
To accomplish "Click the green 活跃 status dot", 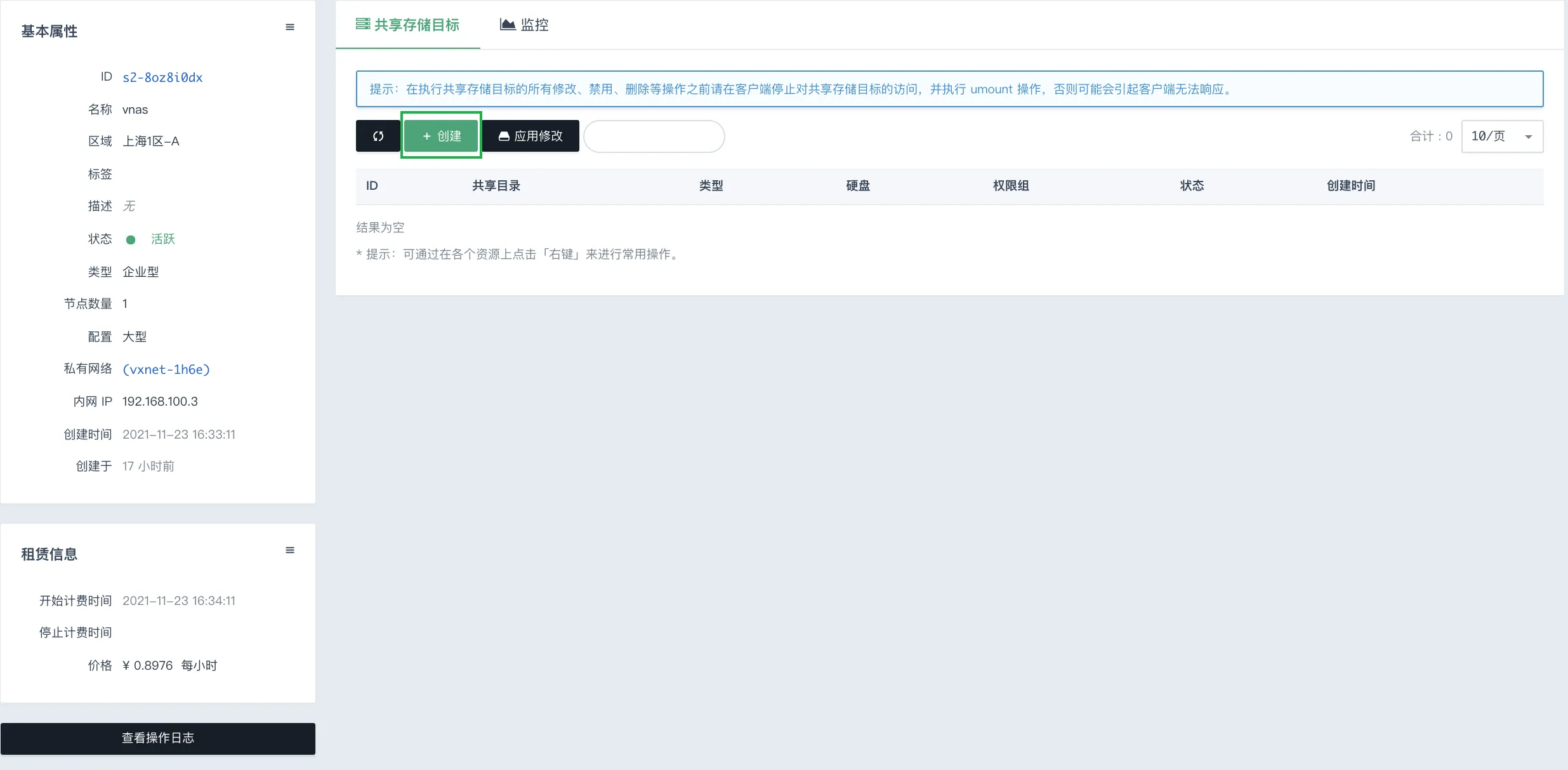I will click(x=131, y=240).
